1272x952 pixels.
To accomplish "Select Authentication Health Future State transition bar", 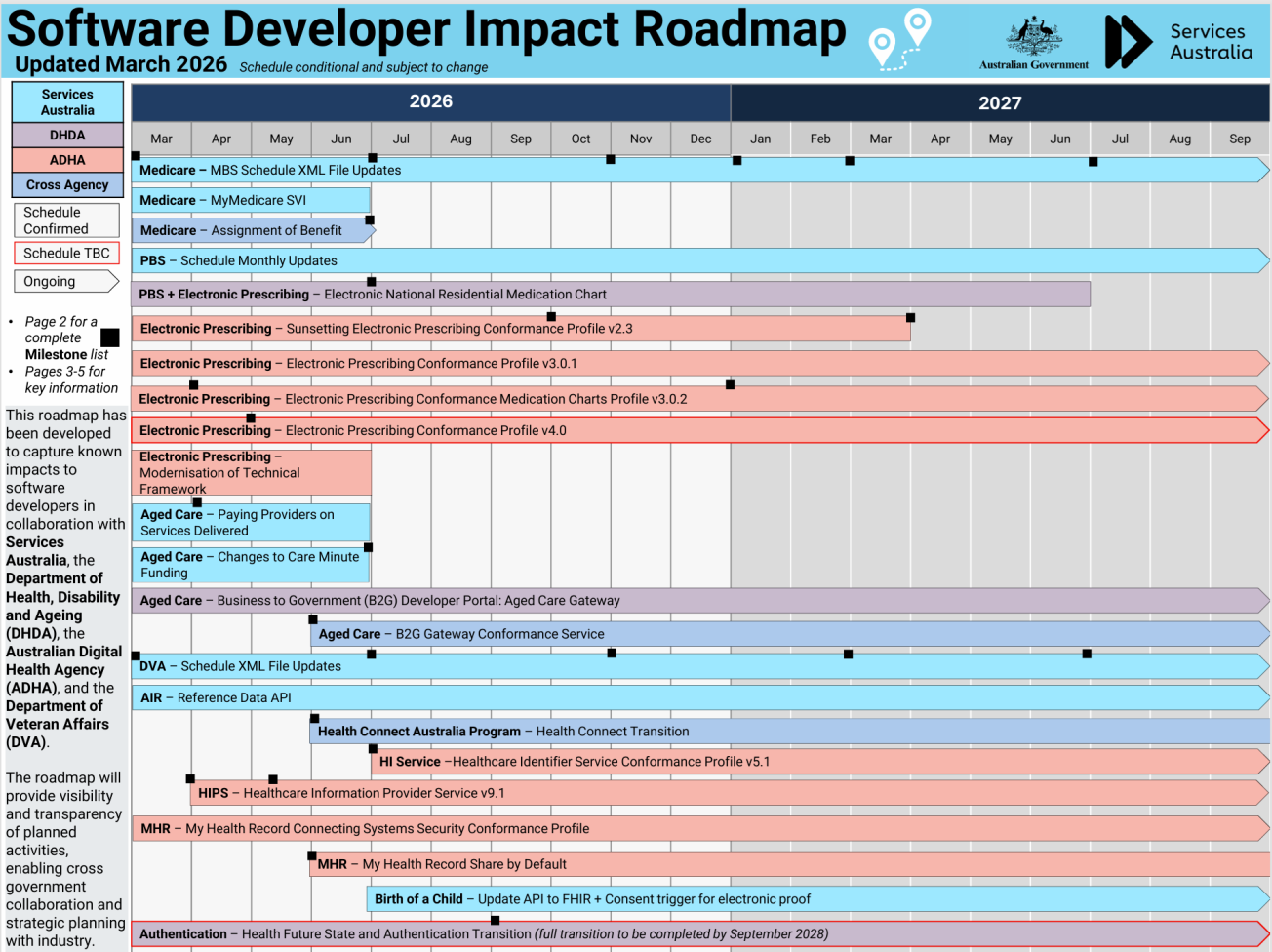I will pyautogui.click(x=700, y=933).
